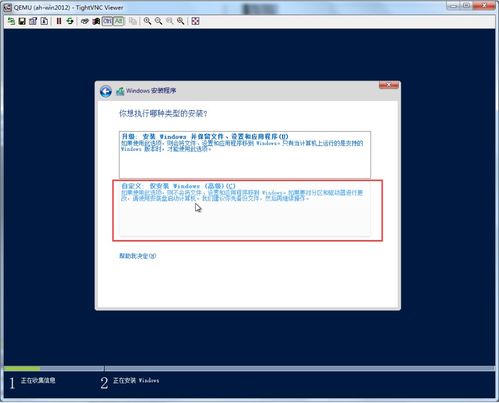Viewport: 499px width, 403px height.
Task: Toggle the Alt key state button
Action: (x=119, y=21)
